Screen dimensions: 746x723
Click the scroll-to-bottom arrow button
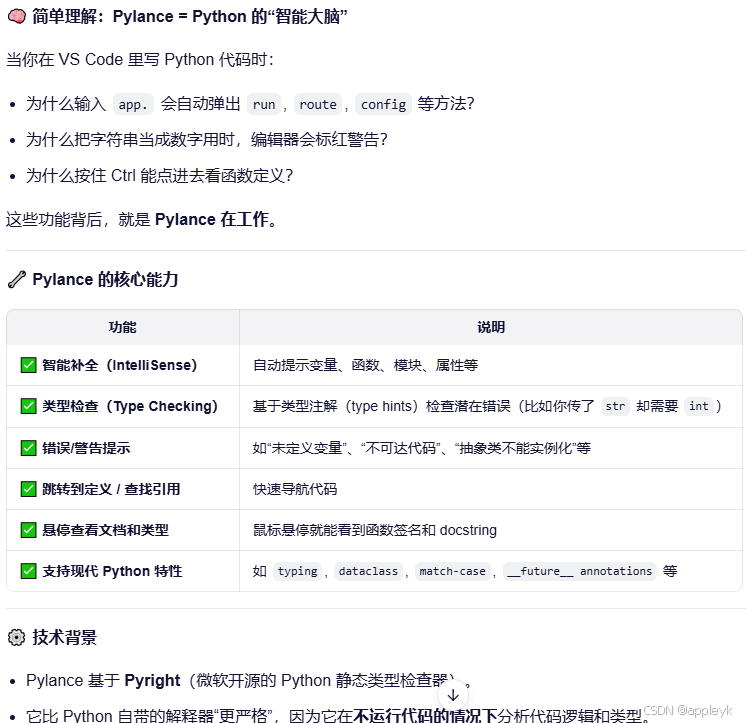pyautogui.click(x=453, y=695)
